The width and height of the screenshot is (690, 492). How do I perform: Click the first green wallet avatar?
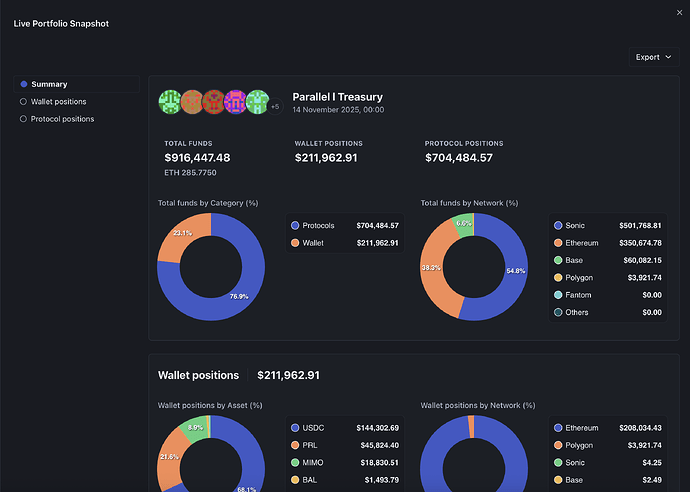point(170,102)
